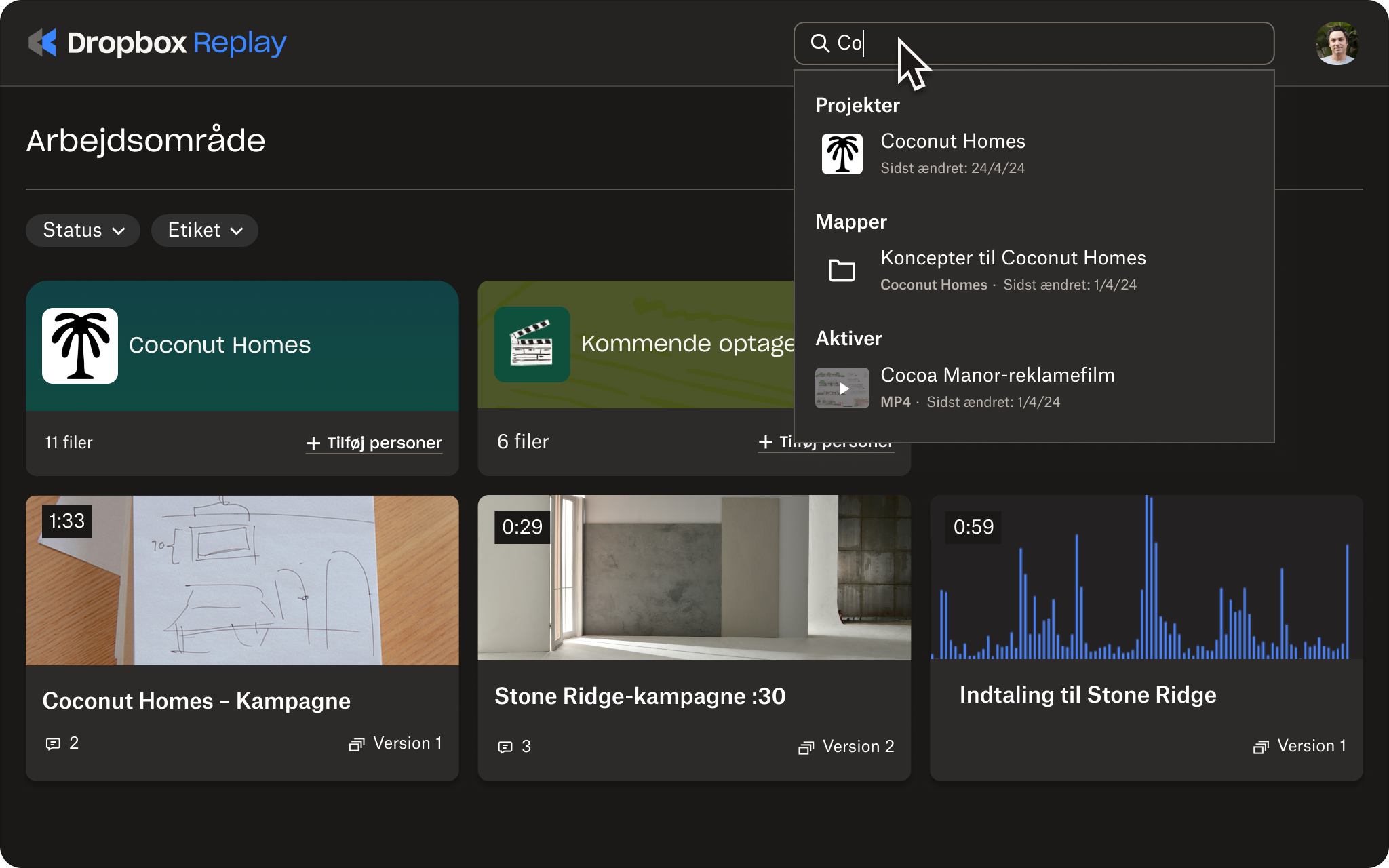Click the version icon on Indtaling til Stone Ridge
The width and height of the screenshot is (1389, 868).
pos(1261,747)
